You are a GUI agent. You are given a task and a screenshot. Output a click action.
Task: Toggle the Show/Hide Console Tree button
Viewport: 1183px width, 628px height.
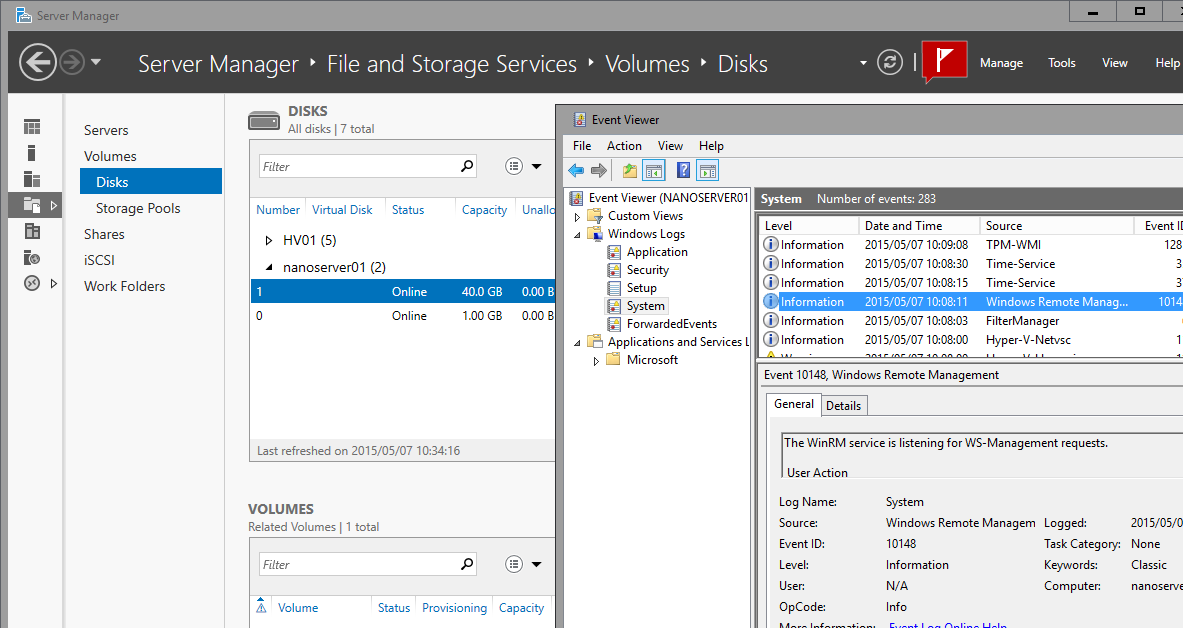click(654, 170)
